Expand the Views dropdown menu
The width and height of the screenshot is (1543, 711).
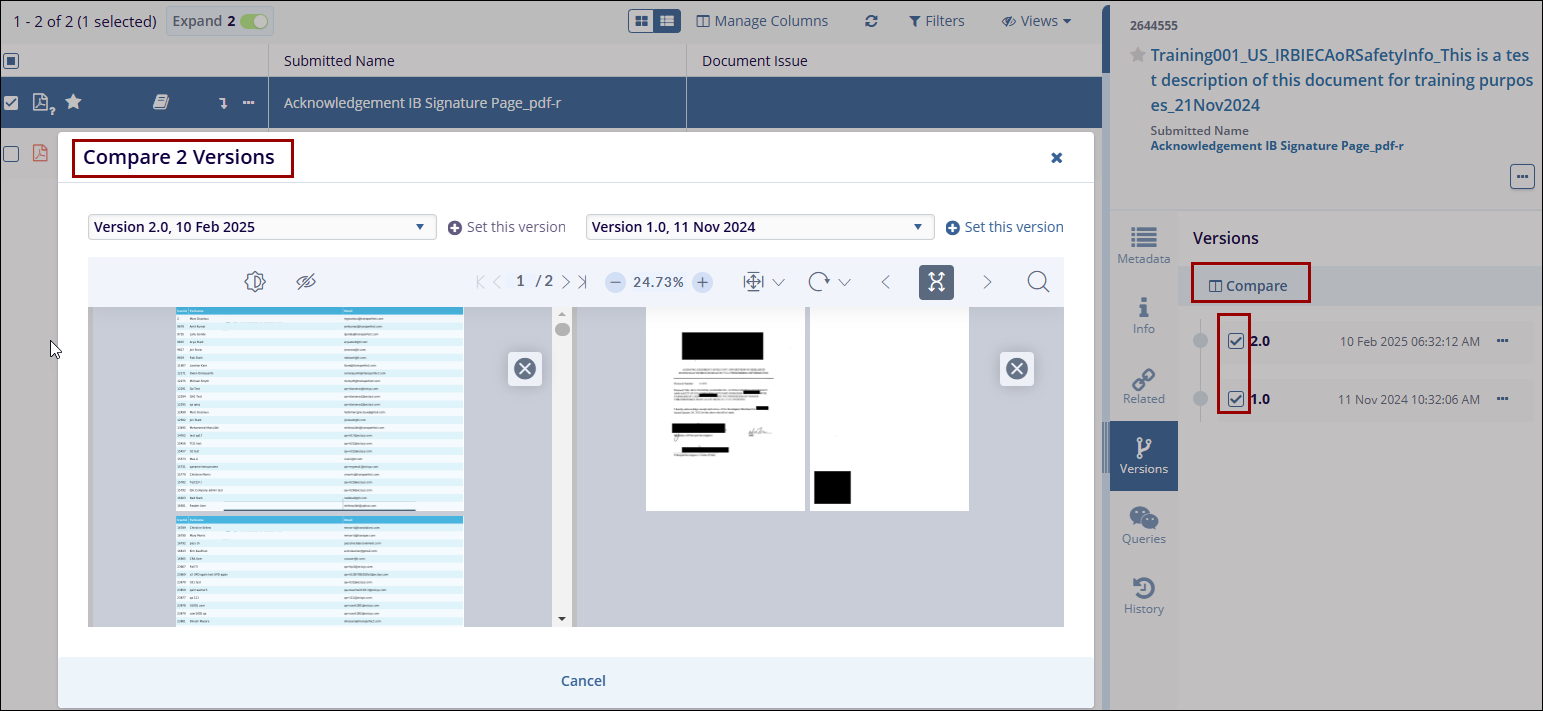point(1036,21)
